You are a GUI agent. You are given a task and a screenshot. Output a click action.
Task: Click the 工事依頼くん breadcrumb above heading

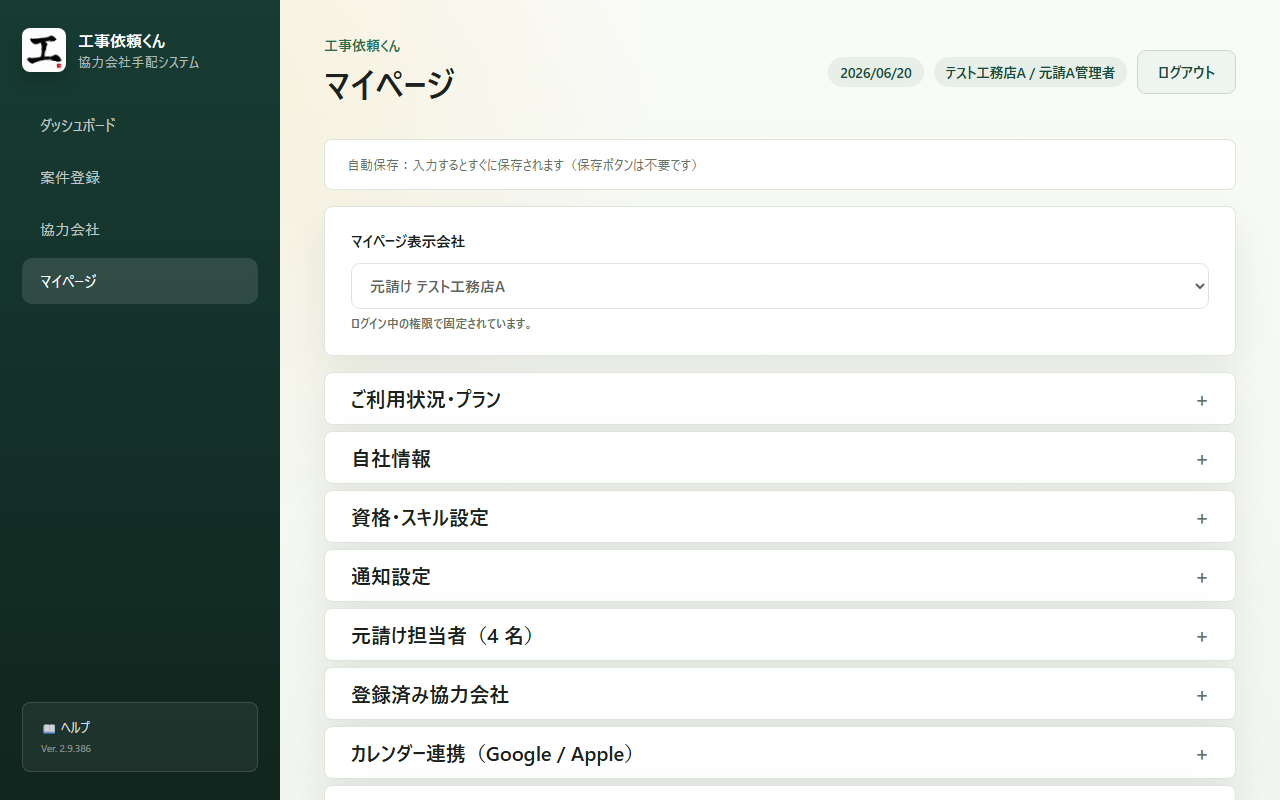point(362,46)
